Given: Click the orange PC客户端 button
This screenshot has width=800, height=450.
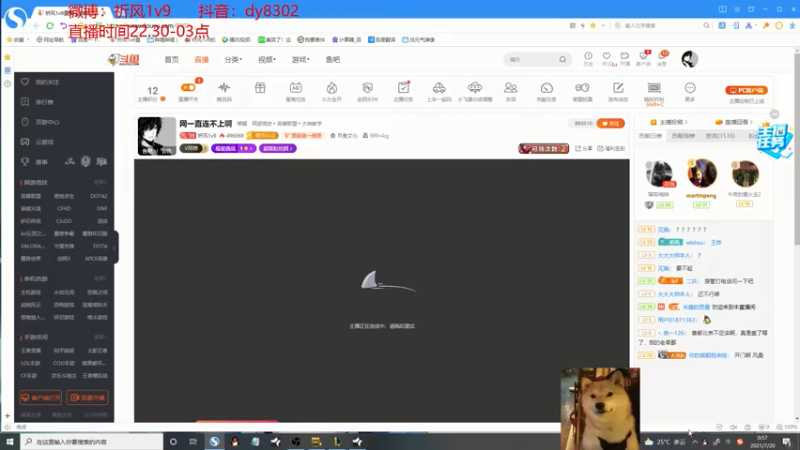Looking at the screenshot, I should (x=746, y=90).
